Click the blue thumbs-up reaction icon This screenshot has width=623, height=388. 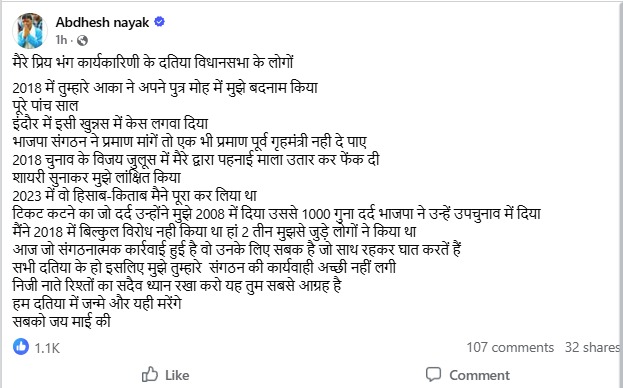[x=21, y=347]
